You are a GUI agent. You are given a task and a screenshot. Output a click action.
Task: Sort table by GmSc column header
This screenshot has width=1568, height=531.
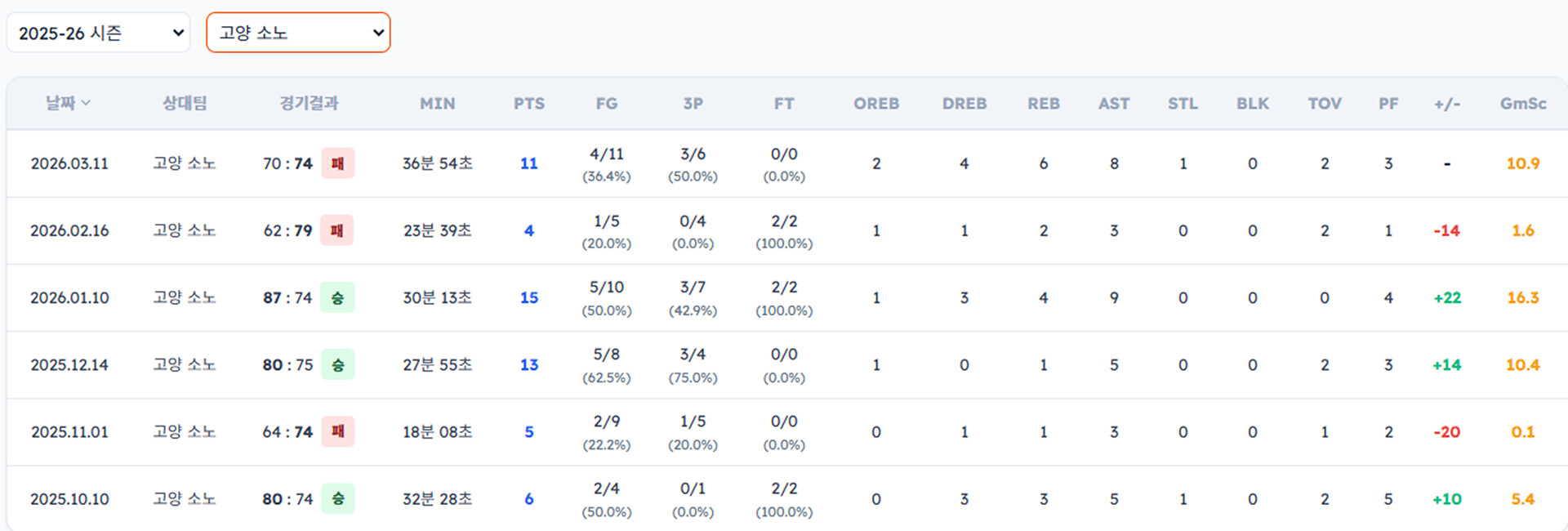point(1522,104)
